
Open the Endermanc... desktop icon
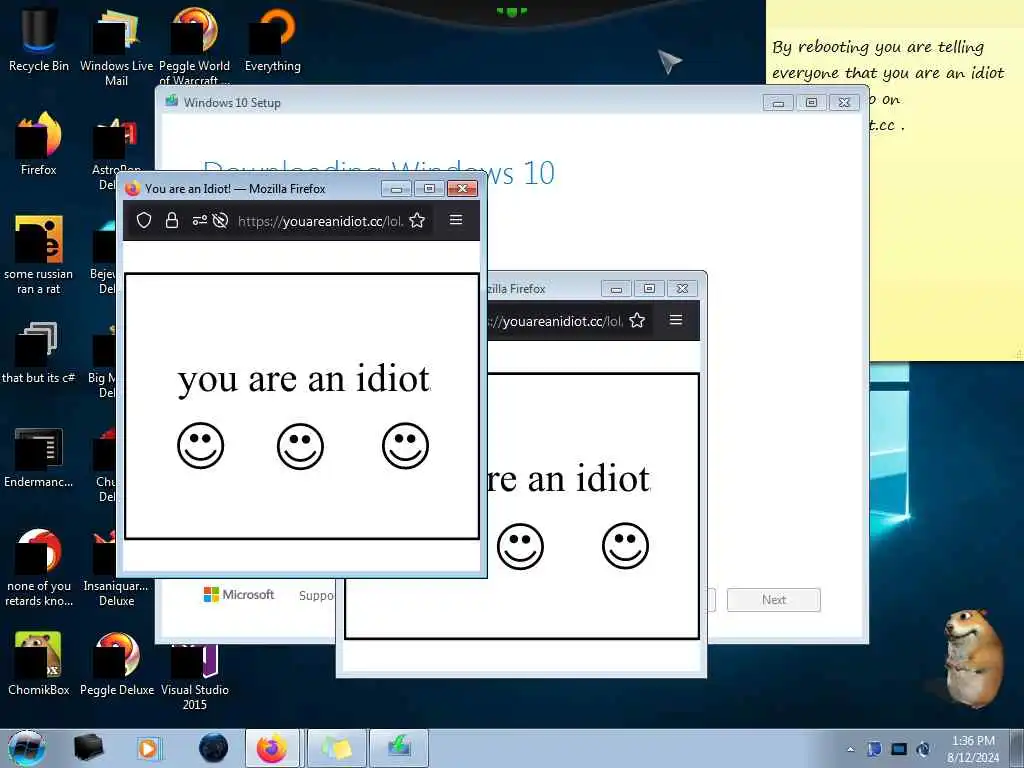(x=39, y=457)
